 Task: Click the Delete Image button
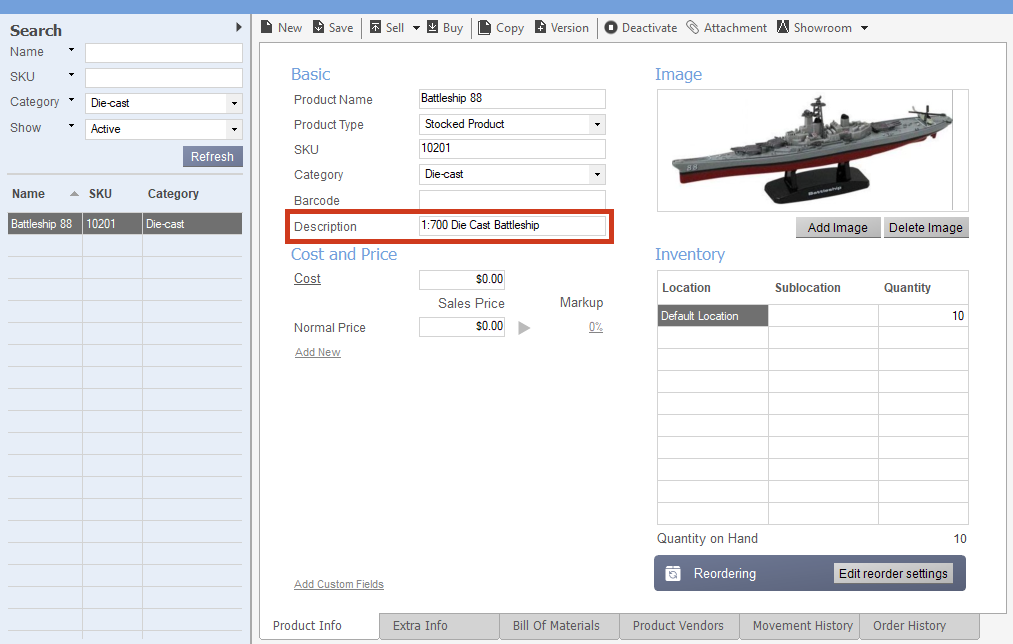click(926, 228)
